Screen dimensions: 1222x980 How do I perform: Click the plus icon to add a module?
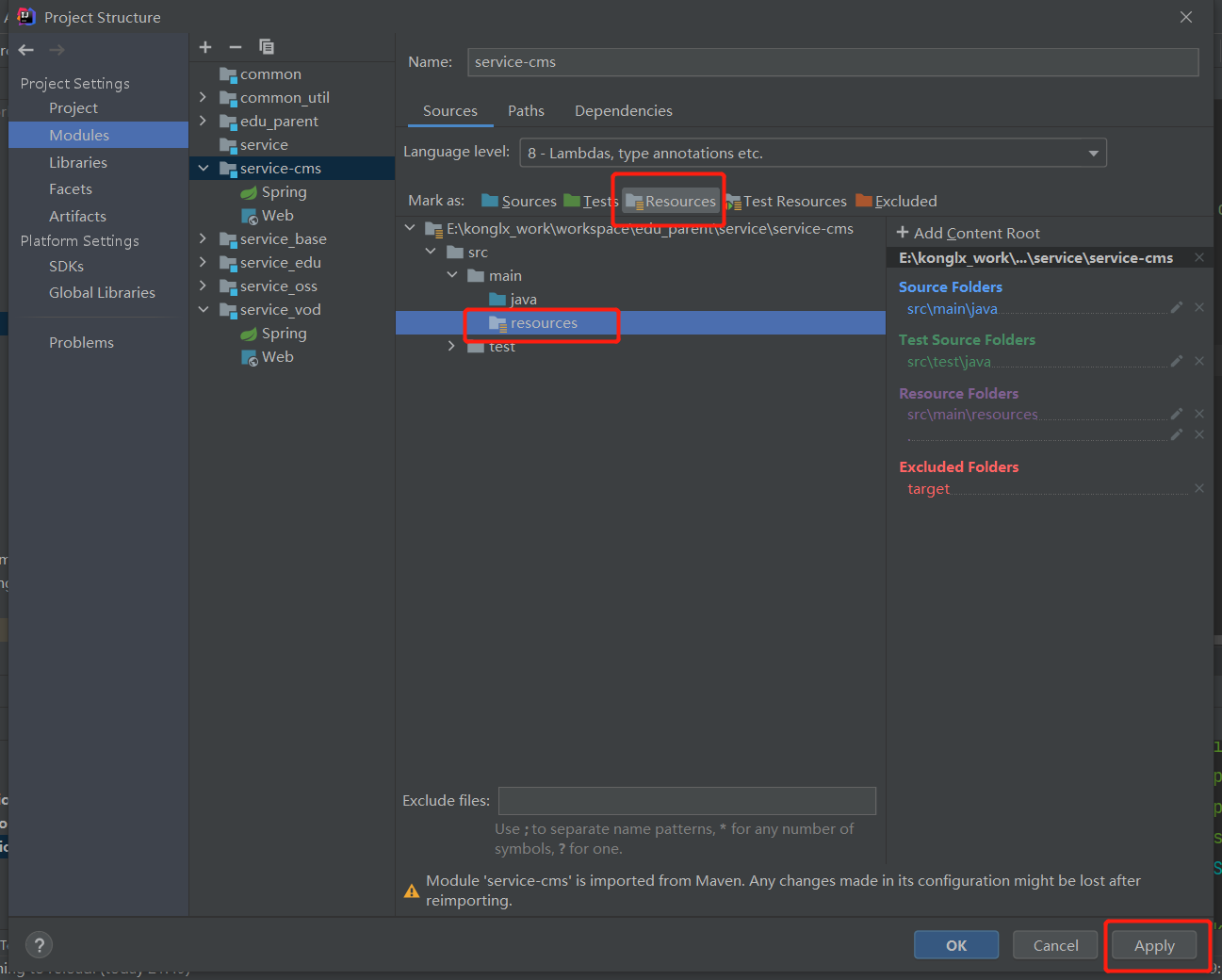click(x=205, y=46)
